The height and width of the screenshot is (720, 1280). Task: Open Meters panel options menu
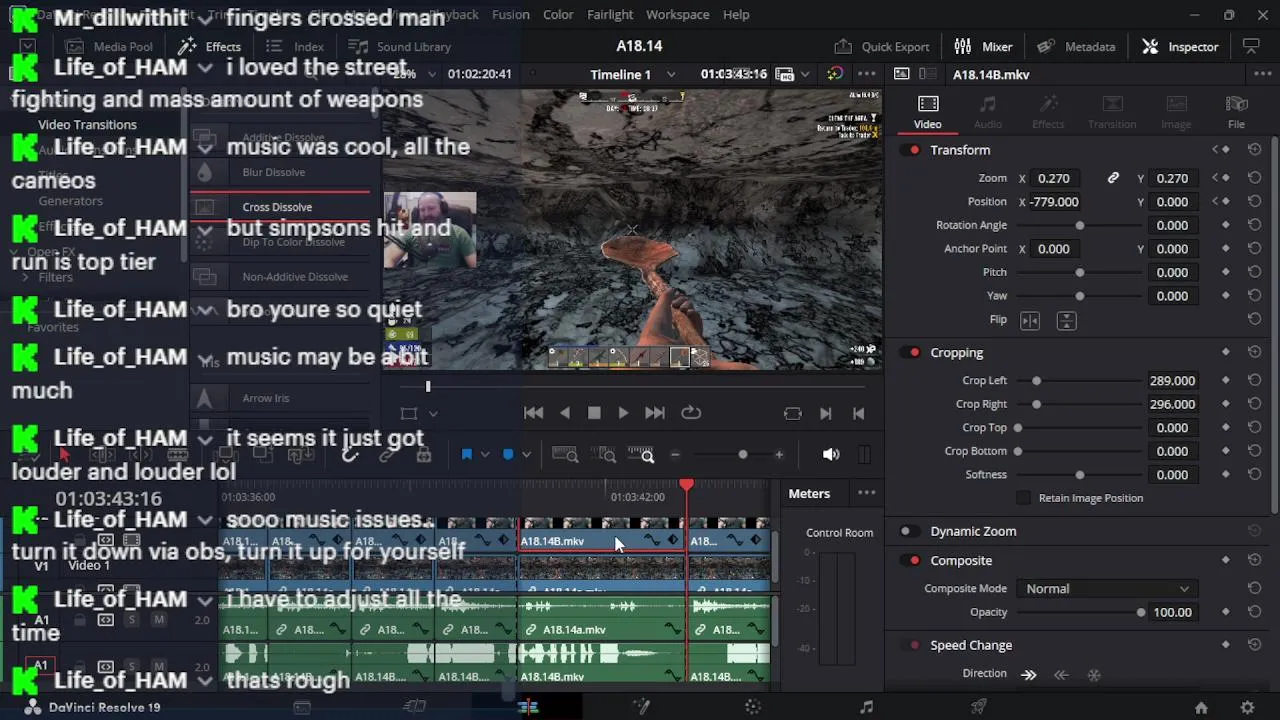click(x=867, y=493)
